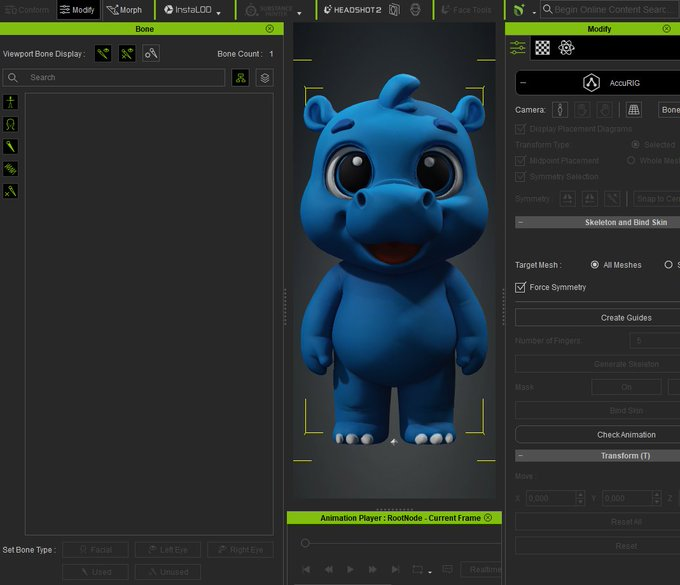Close the Bone panel
This screenshot has width=680, height=585.
coord(269,29)
